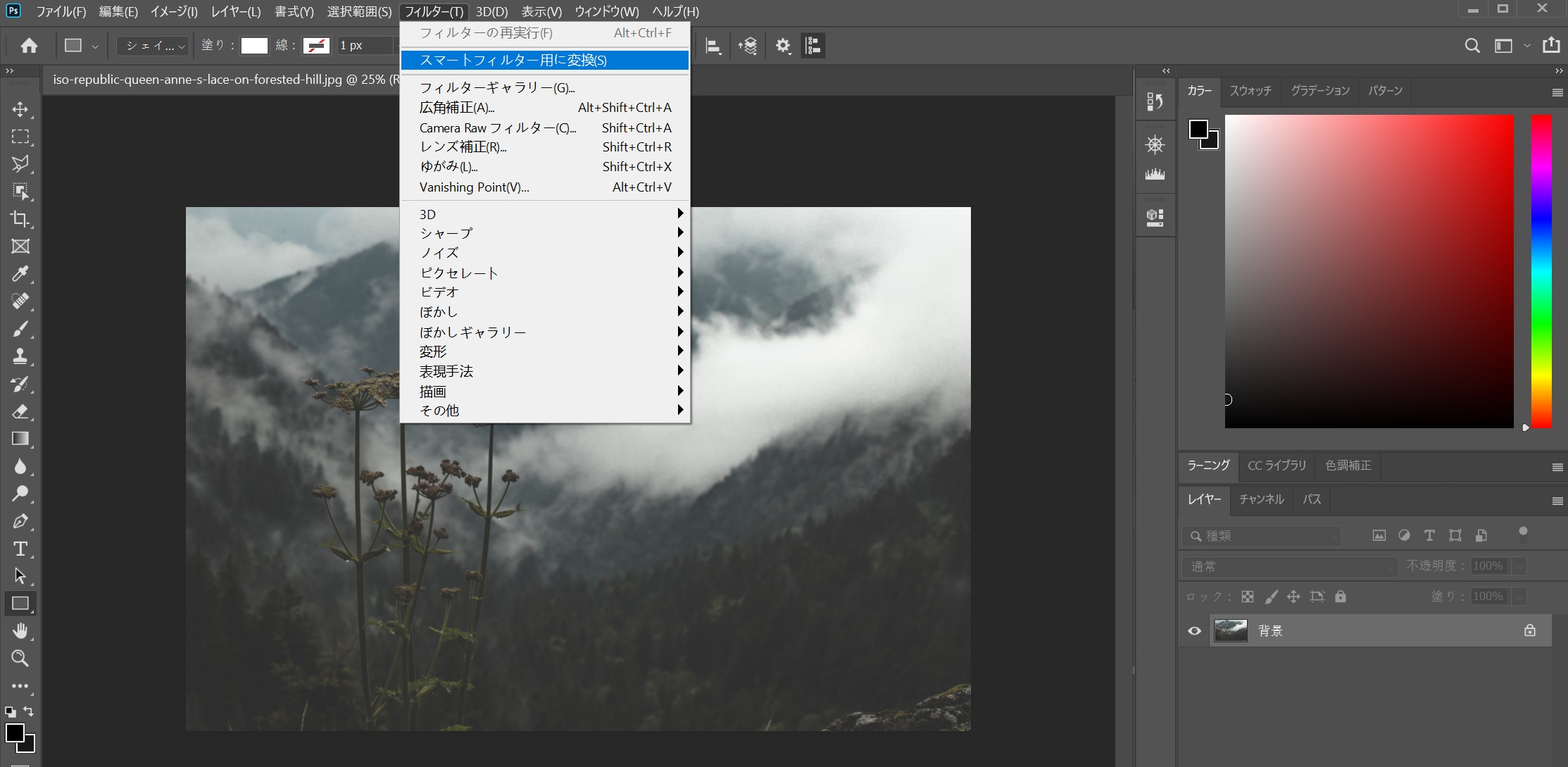The width and height of the screenshot is (1568, 767).
Task: Select the Hand tool
Action: [20, 630]
